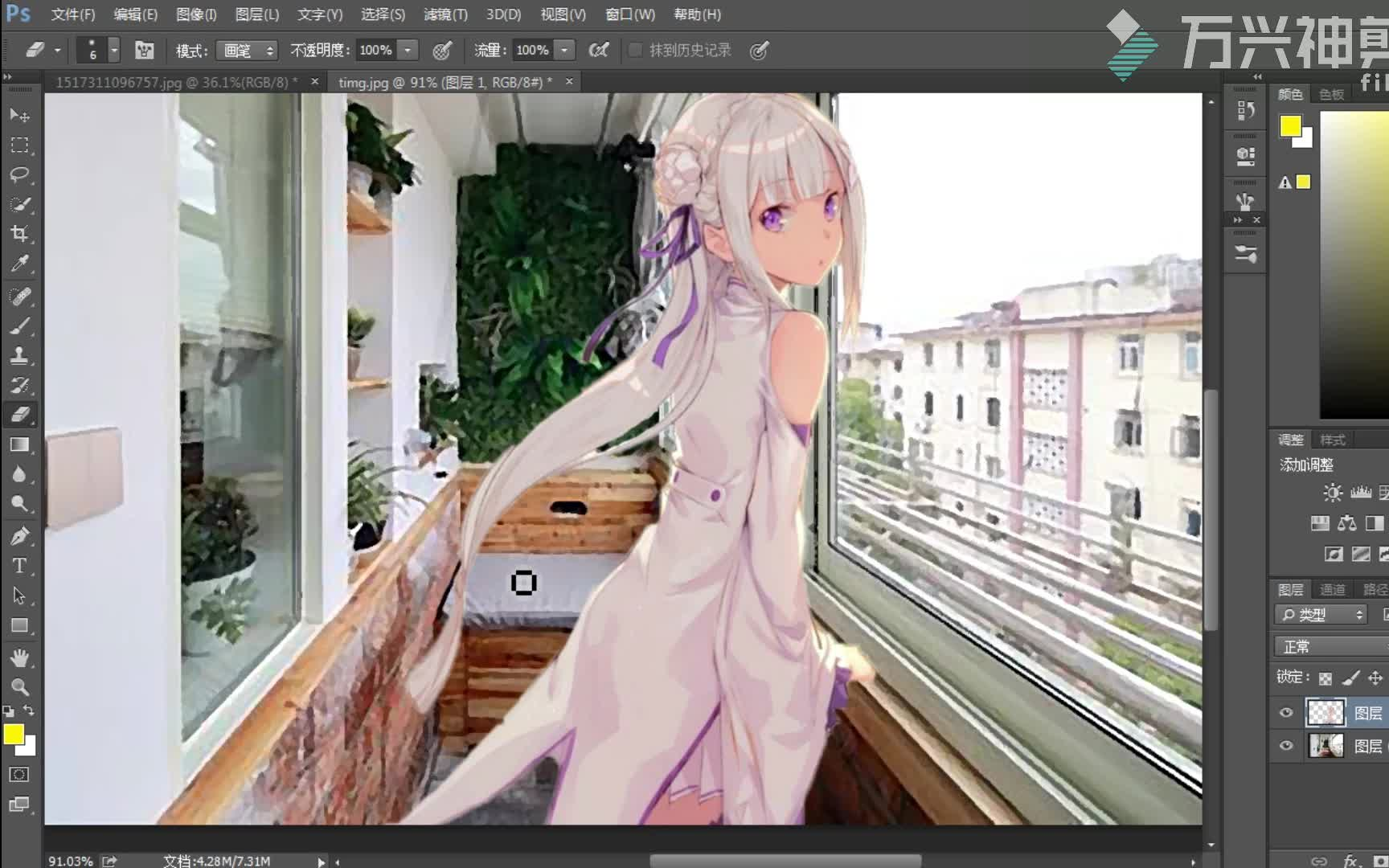Viewport: 1389px width, 868px height.
Task: Switch to the Channels panel tab
Action: coord(1332,590)
